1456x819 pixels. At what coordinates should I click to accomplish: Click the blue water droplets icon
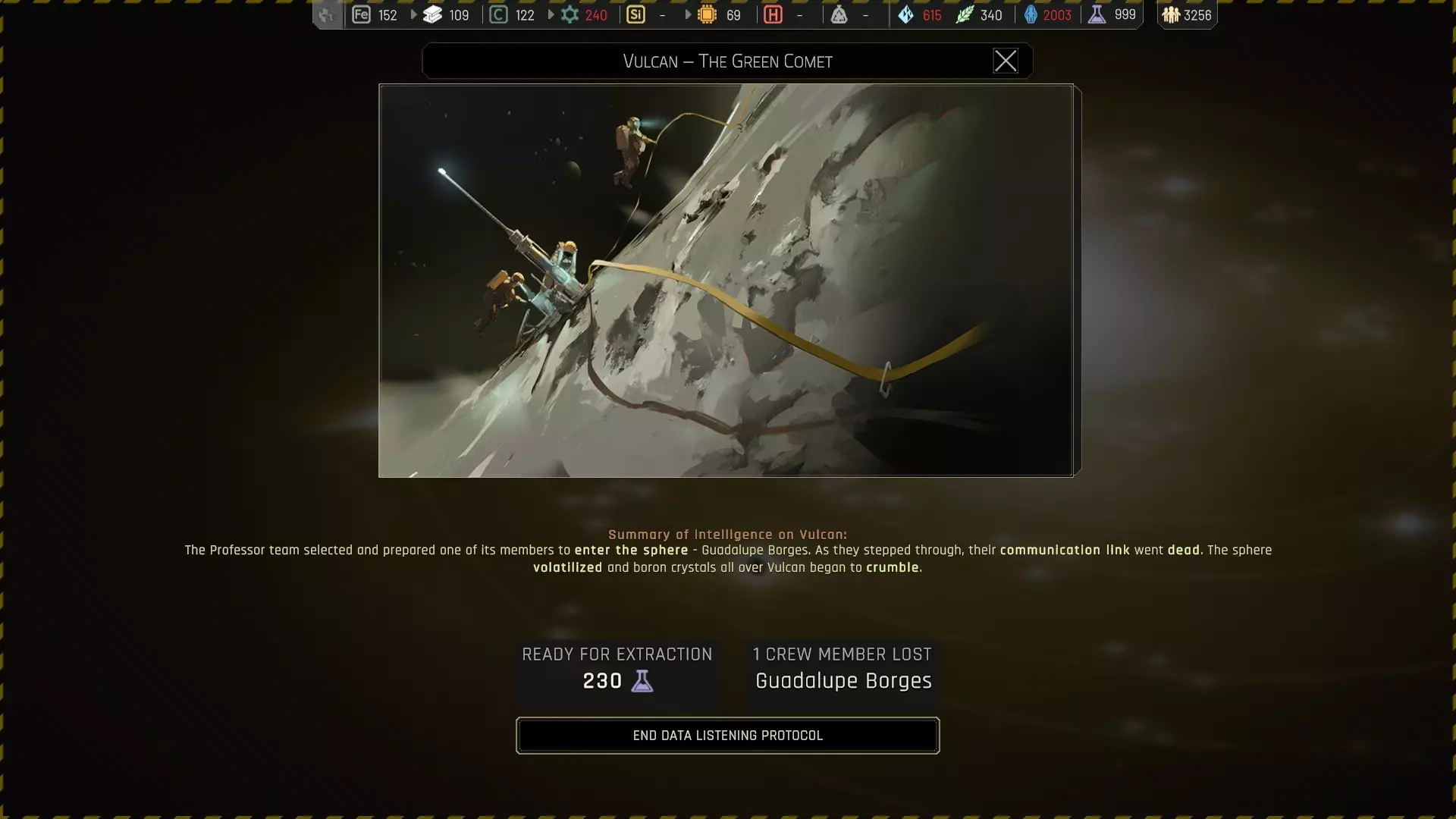(x=905, y=14)
